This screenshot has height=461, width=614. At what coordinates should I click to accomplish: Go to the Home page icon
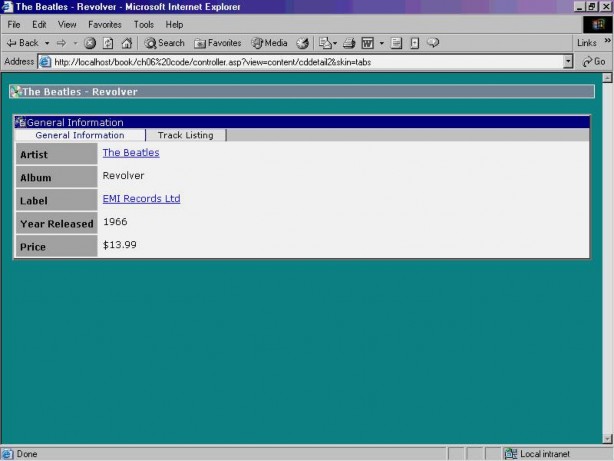[126, 43]
